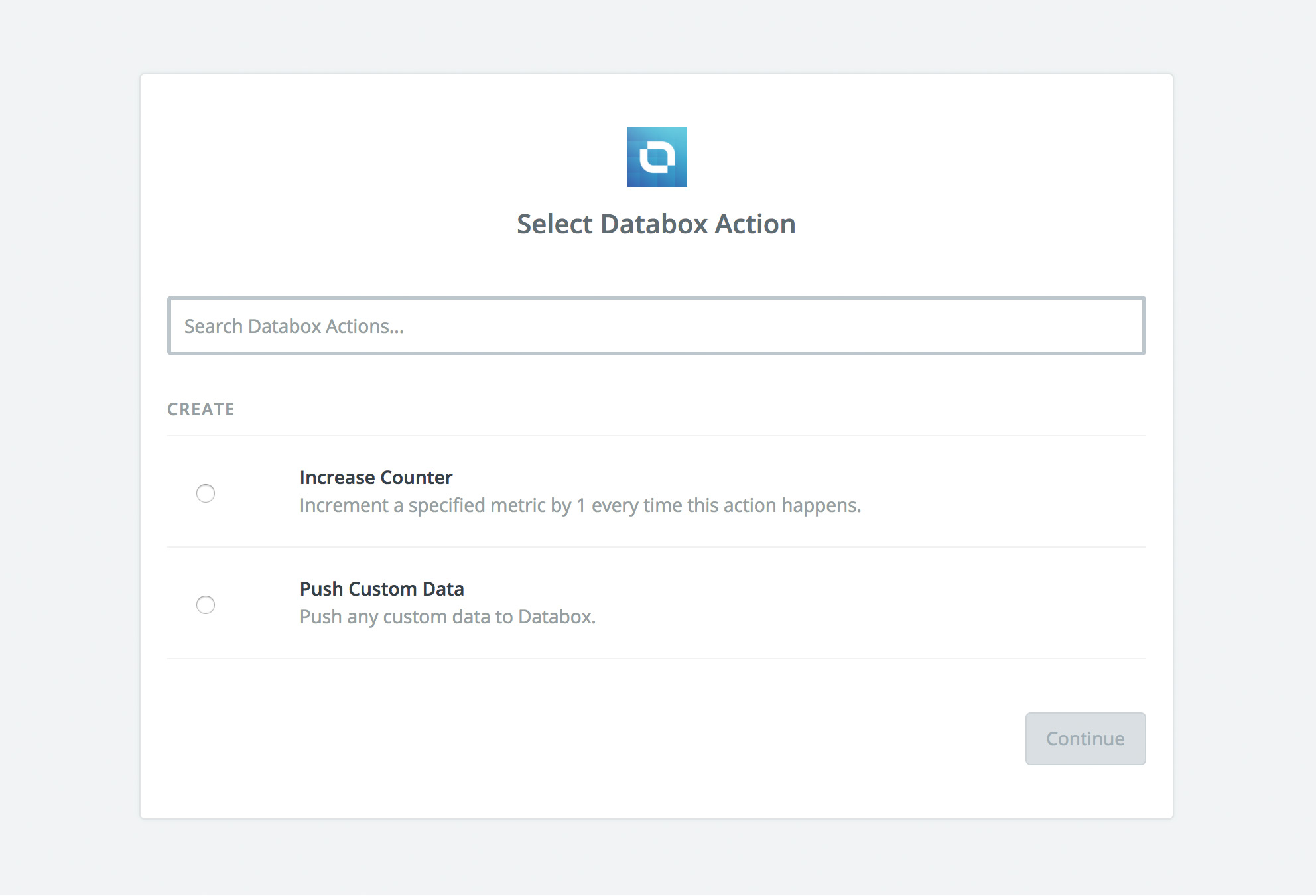Click the gray background outside the card
Image resolution: width=1316 pixels, height=896 pixels.
point(66,464)
